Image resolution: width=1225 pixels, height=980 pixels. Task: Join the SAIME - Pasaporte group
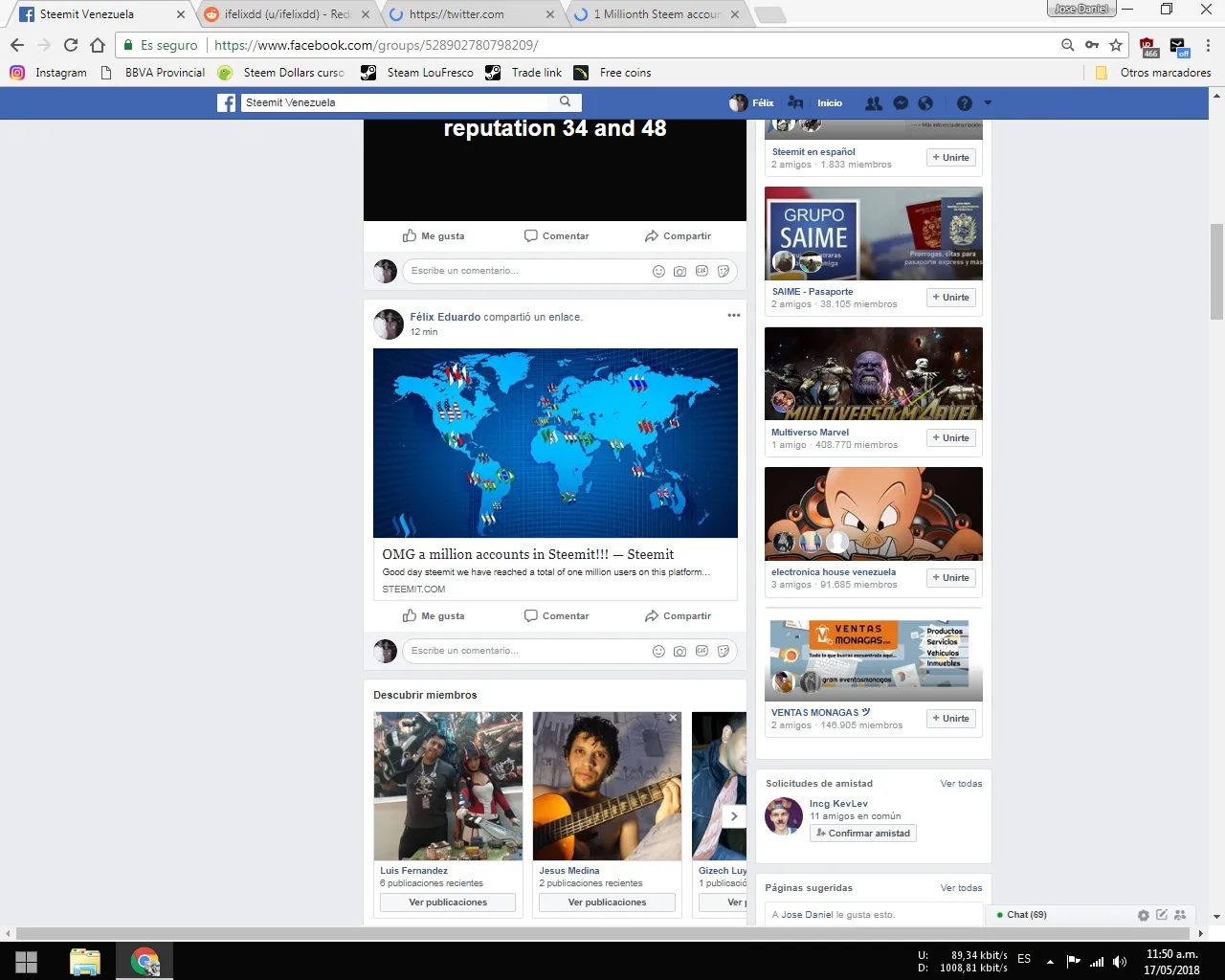(951, 298)
